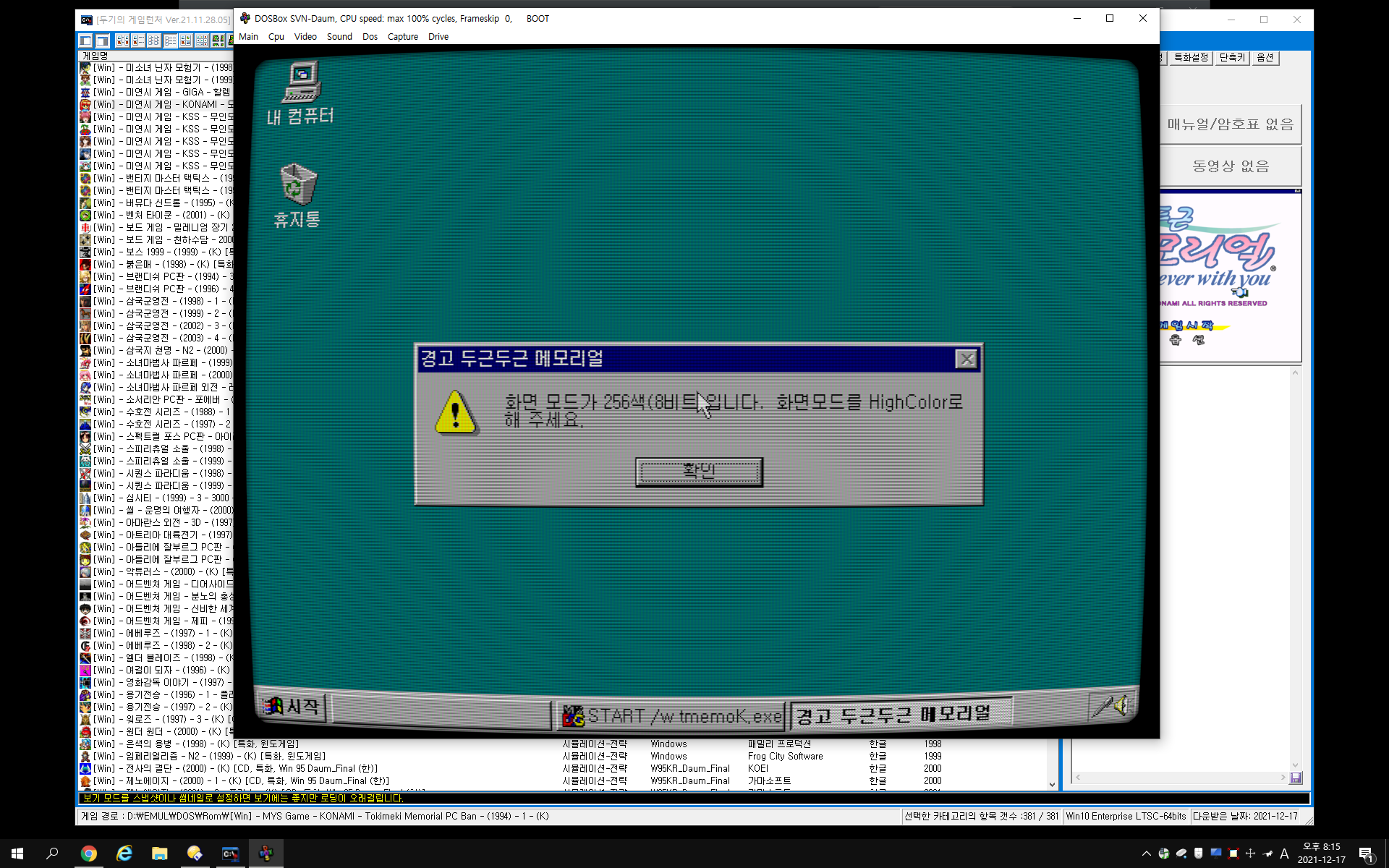The height and width of the screenshot is (868, 1389).
Task: Click the Windows 95 시작 Start button
Action: [x=292, y=706]
